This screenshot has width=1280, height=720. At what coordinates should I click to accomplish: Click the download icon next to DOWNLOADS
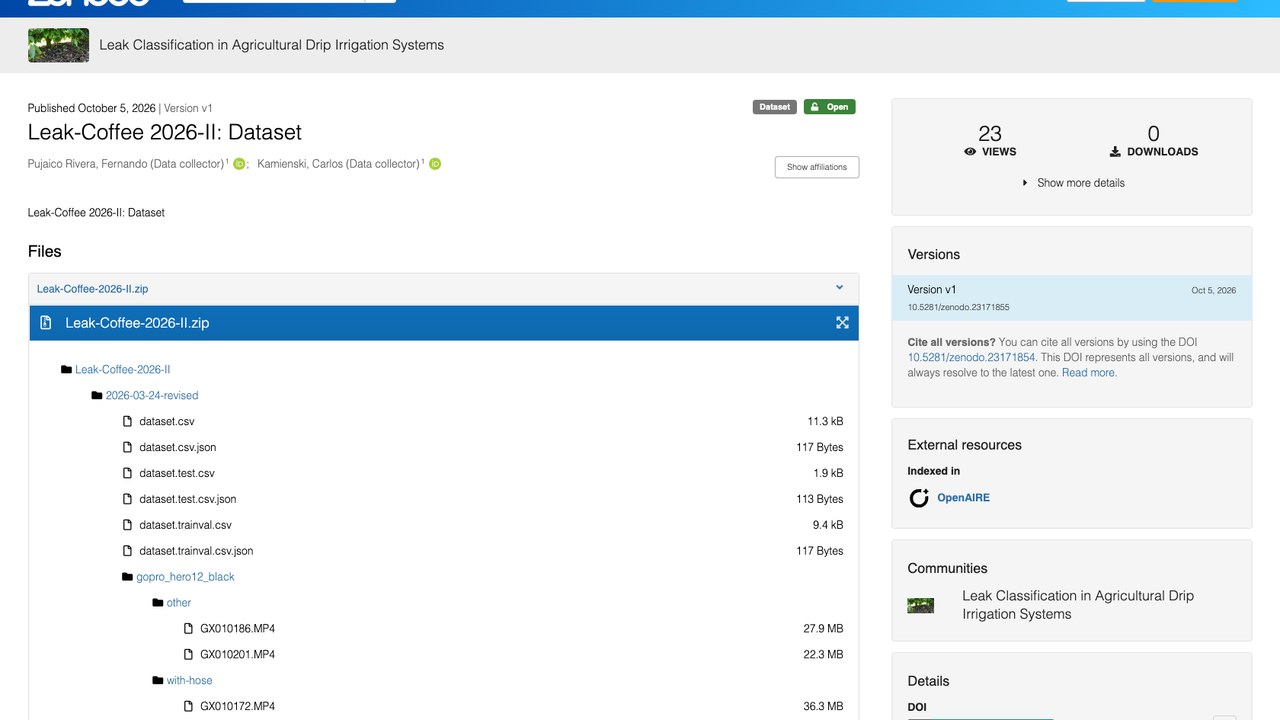point(1115,152)
